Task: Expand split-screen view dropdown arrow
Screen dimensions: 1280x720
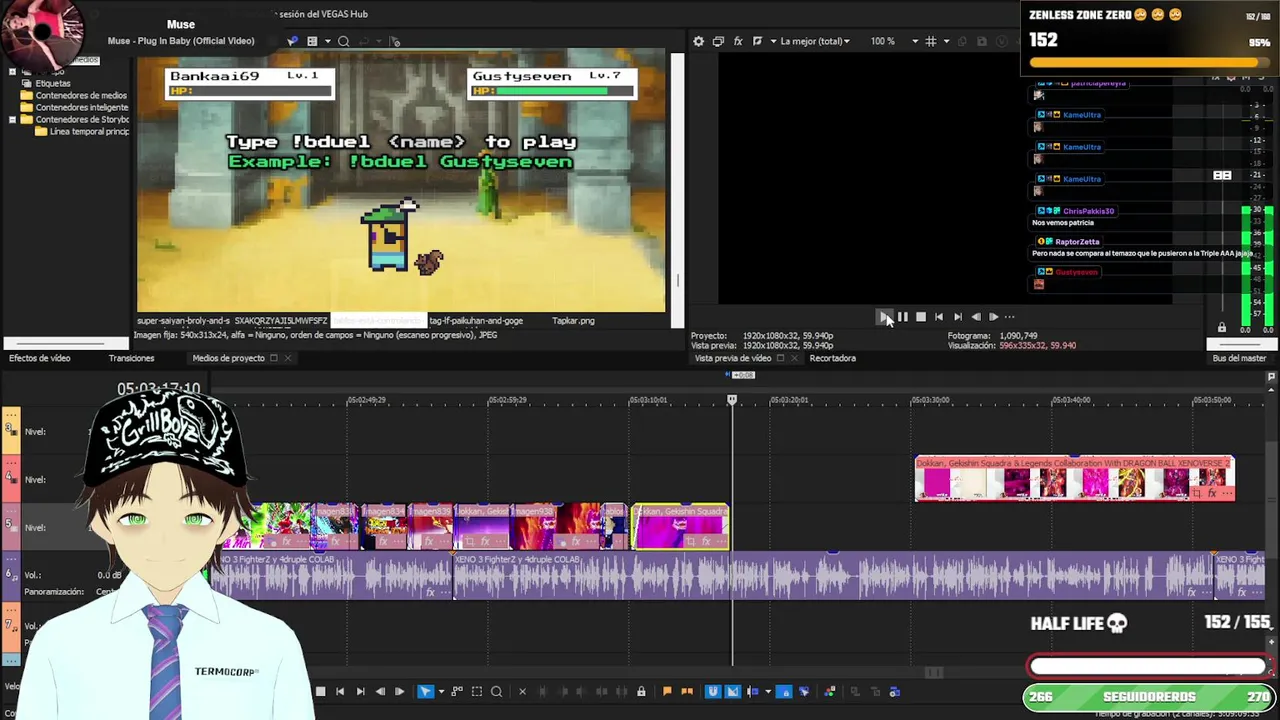Action: (773, 41)
